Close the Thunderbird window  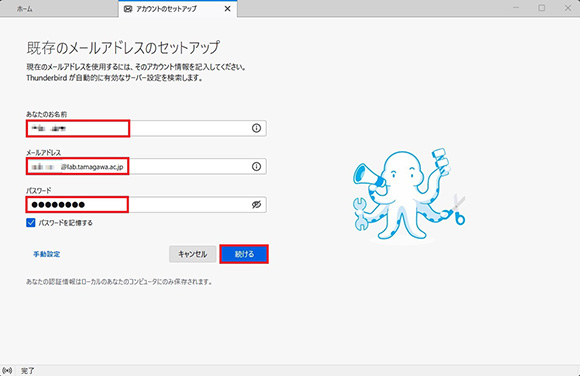568,8
